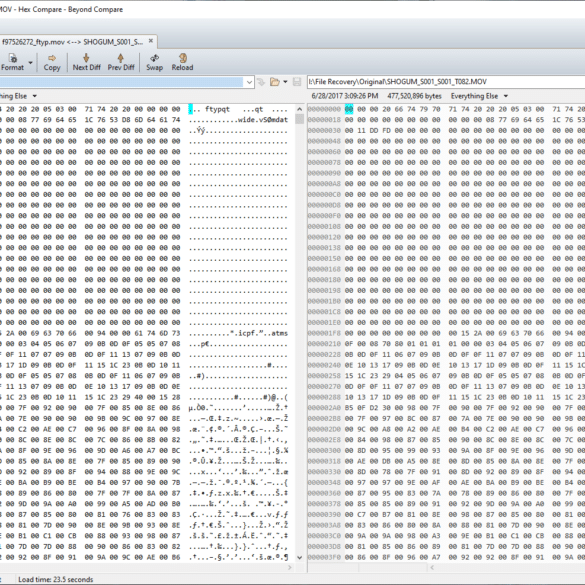Viewport: 585px width, 585px height.
Task: Go to the Prev Diff
Action: [x=121, y=62]
